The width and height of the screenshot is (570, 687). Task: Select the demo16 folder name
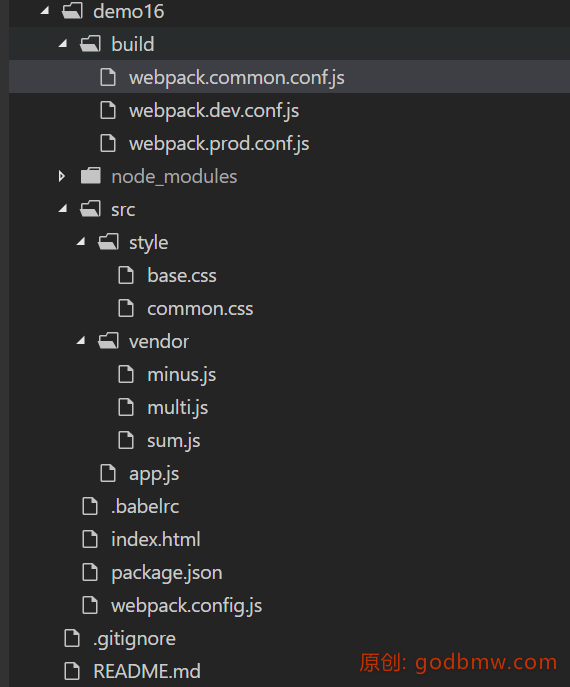click(x=128, y=11)
